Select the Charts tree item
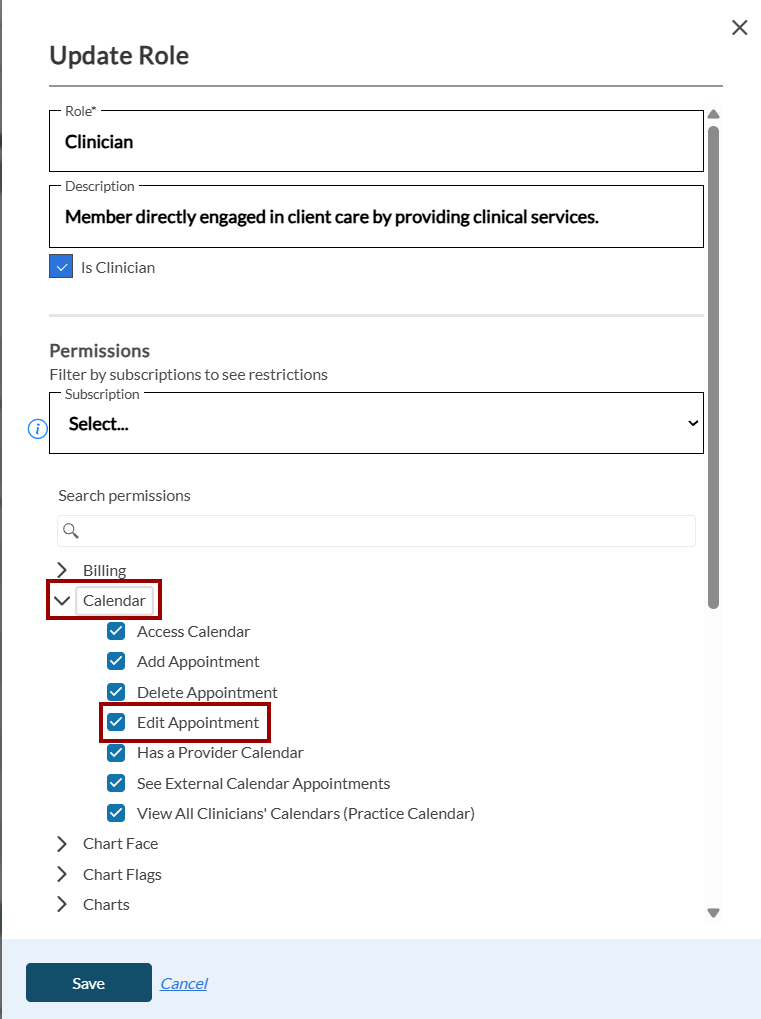The width and height of the screenshot is (761, 1019). [106, 905]
